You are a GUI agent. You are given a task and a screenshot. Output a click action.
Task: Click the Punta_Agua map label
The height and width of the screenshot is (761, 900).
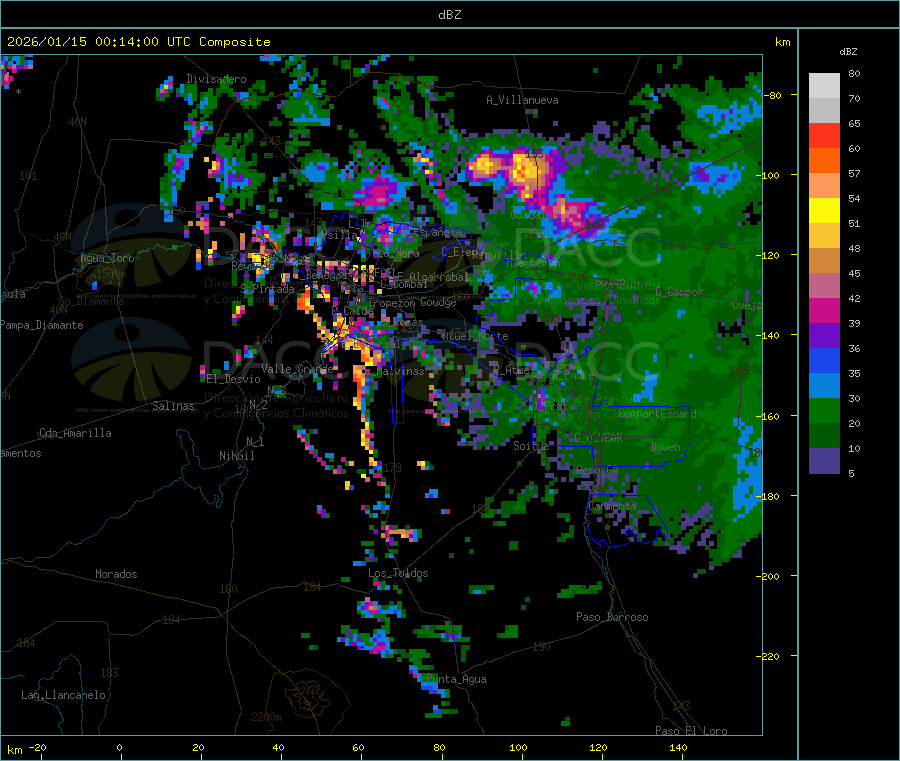pos(456,679)
